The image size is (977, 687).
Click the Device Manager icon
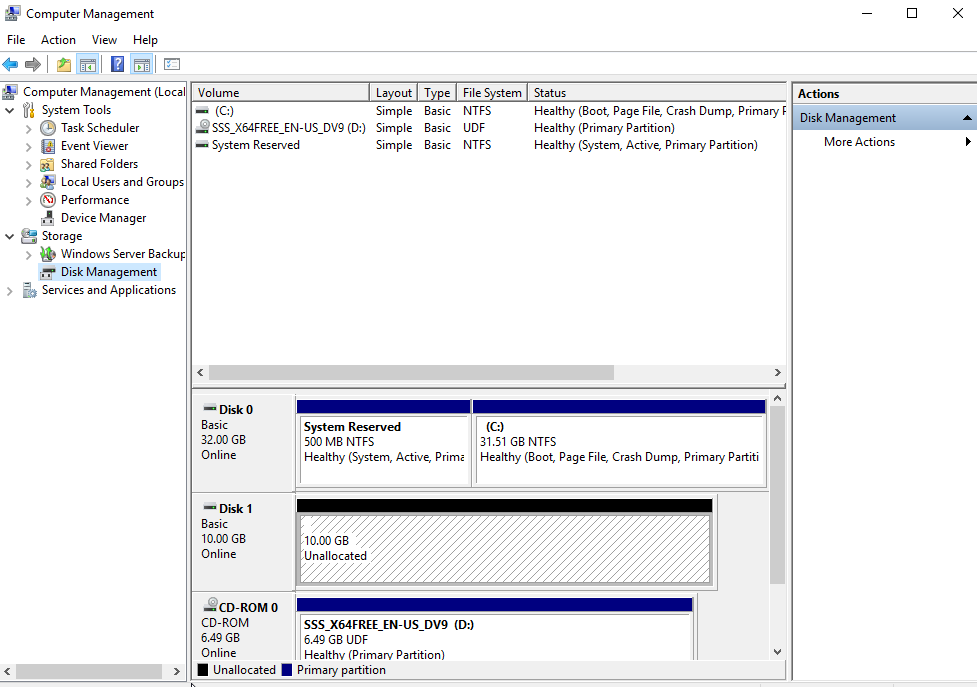coord(48,218)
